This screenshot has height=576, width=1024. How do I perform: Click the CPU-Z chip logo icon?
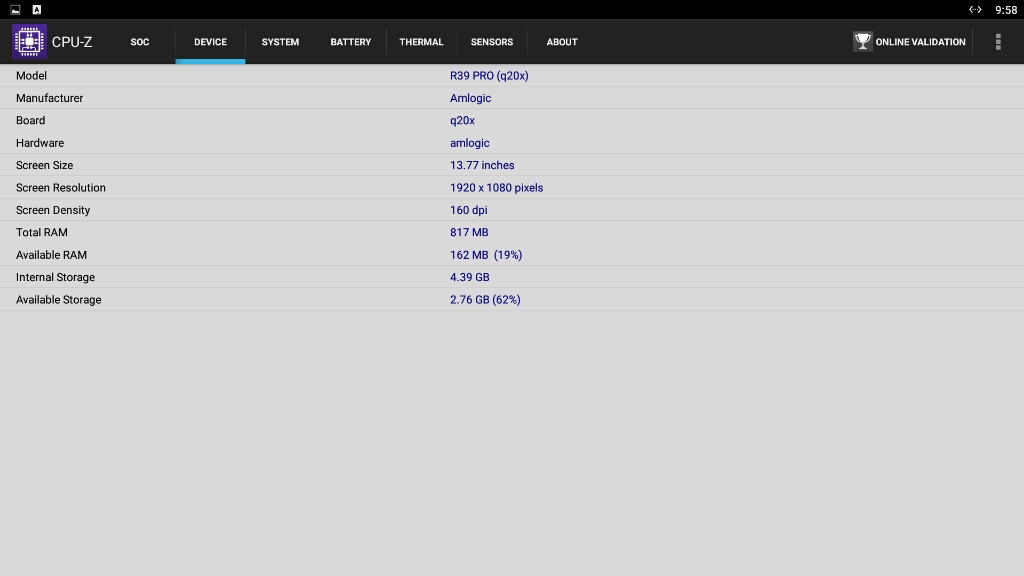click(29, 41)
